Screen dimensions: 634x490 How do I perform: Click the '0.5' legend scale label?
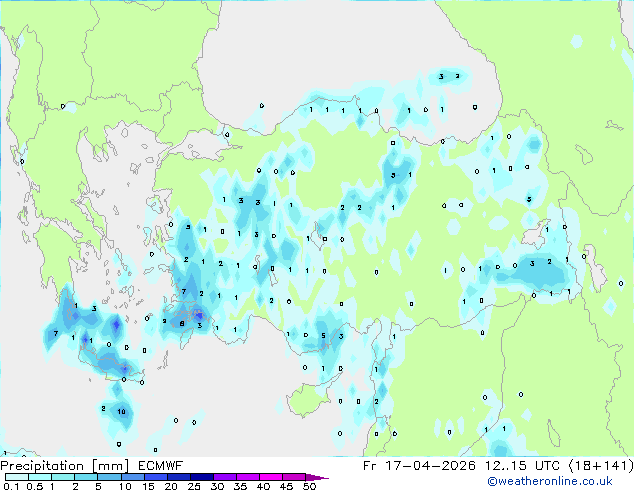(x=35, y=486)
